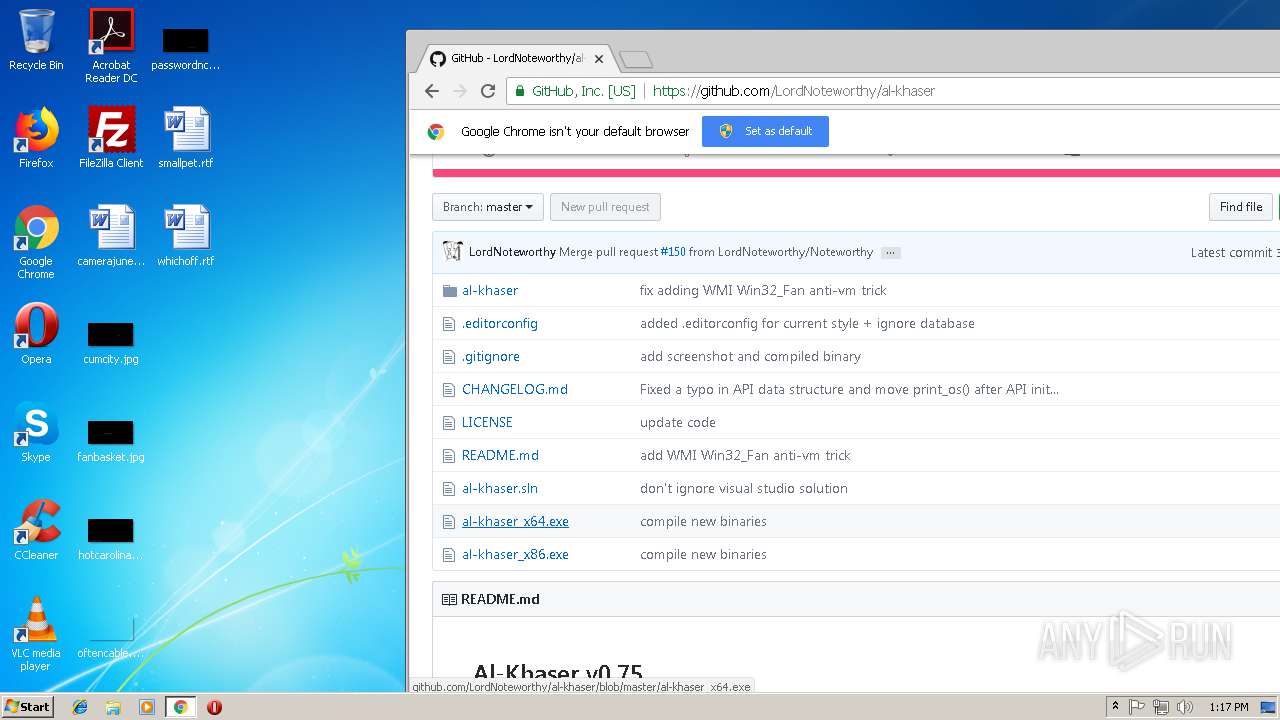Switch to Chrome taskbar button
The image size is (1280, 720).
180,707
